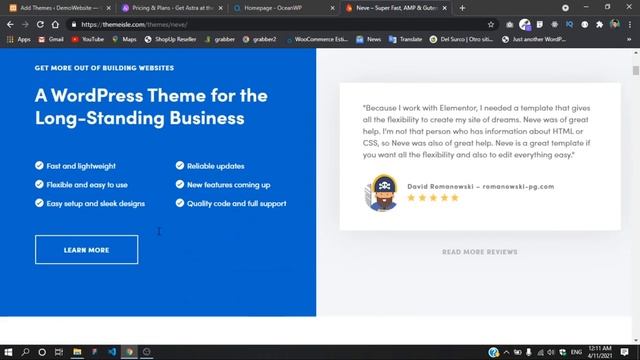Viewport: 640px width, 360px height.
Task: Open the notification action center
Action: 624,352
